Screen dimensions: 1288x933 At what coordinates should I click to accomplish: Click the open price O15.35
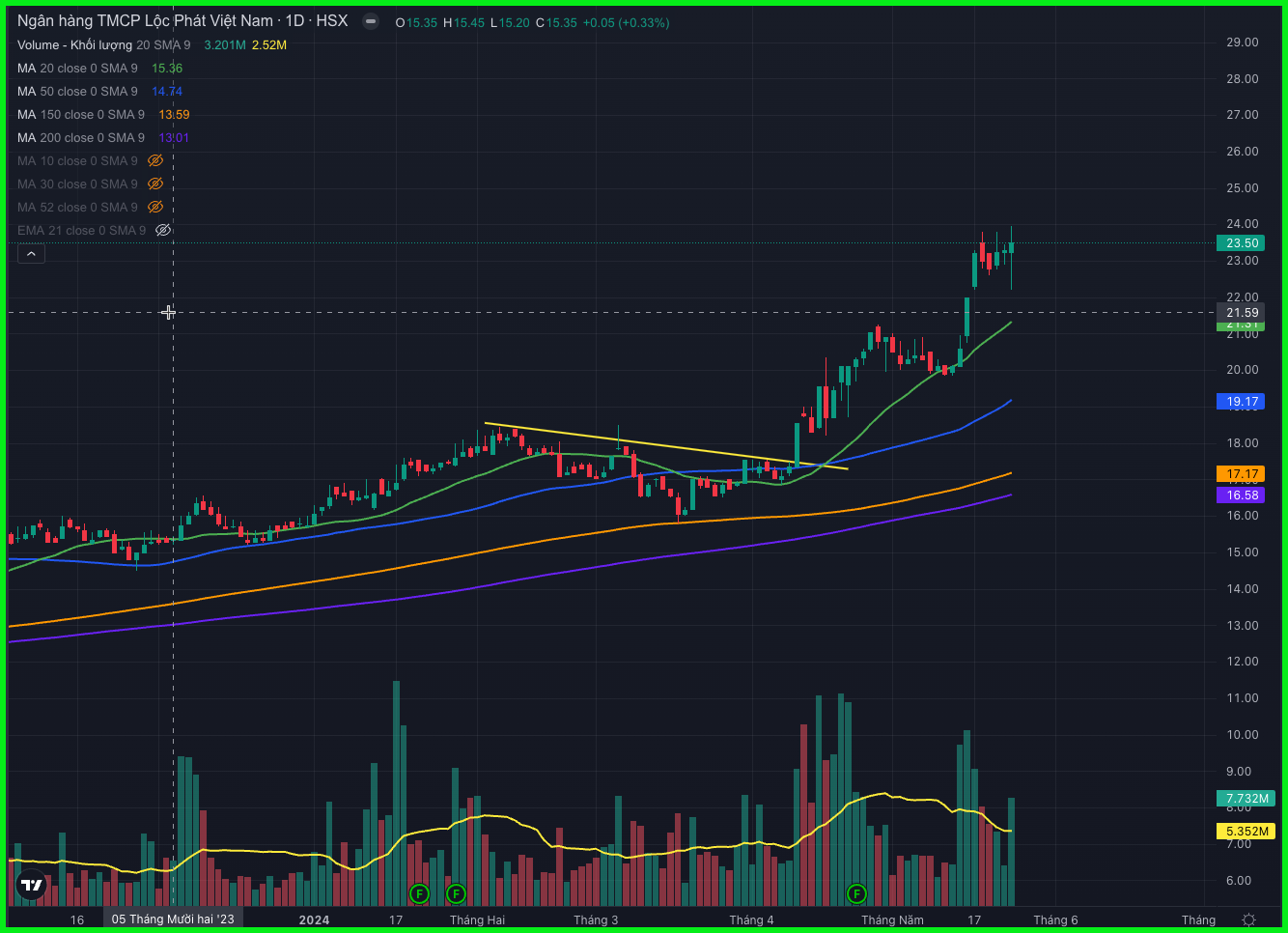point(416,22)
